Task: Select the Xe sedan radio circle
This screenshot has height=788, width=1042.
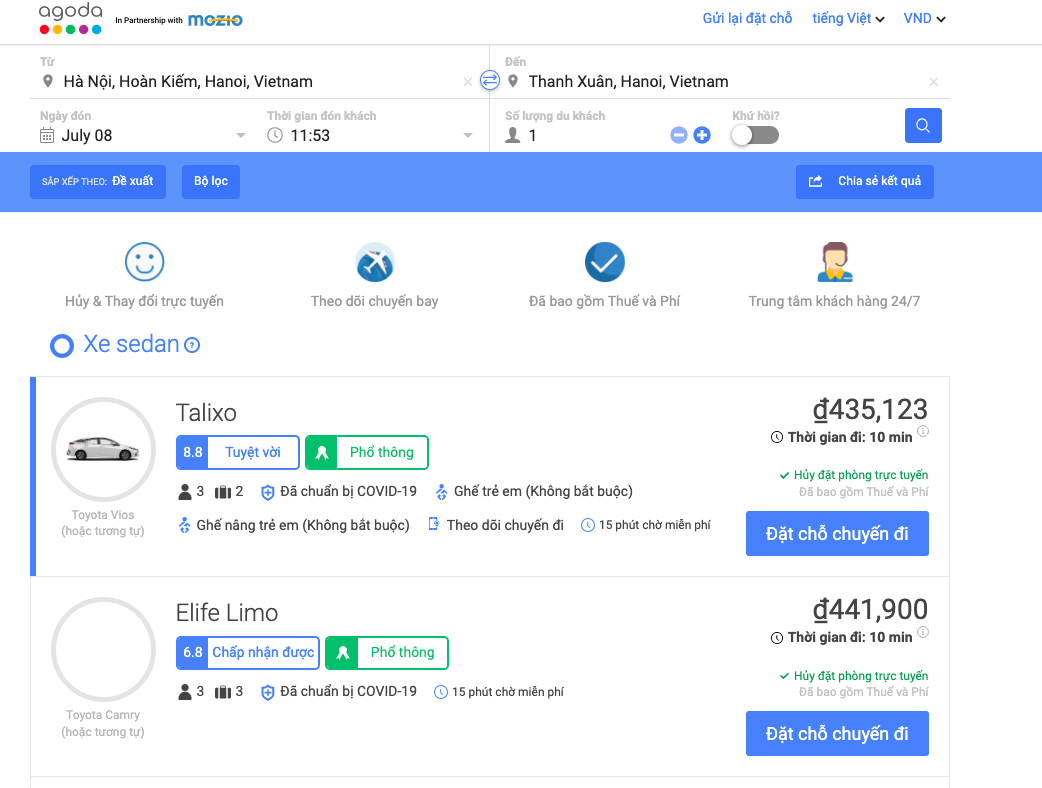Action: point(62,346)
